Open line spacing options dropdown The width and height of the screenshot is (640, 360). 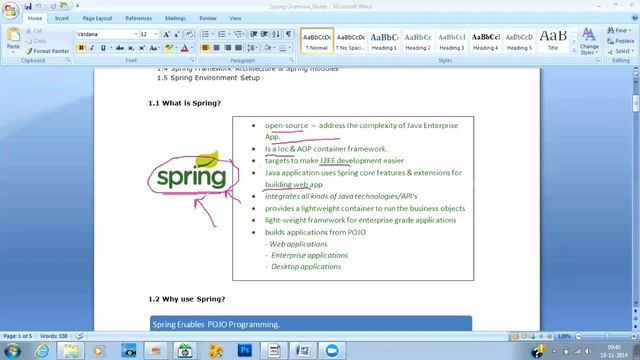[x=252, y=48]
